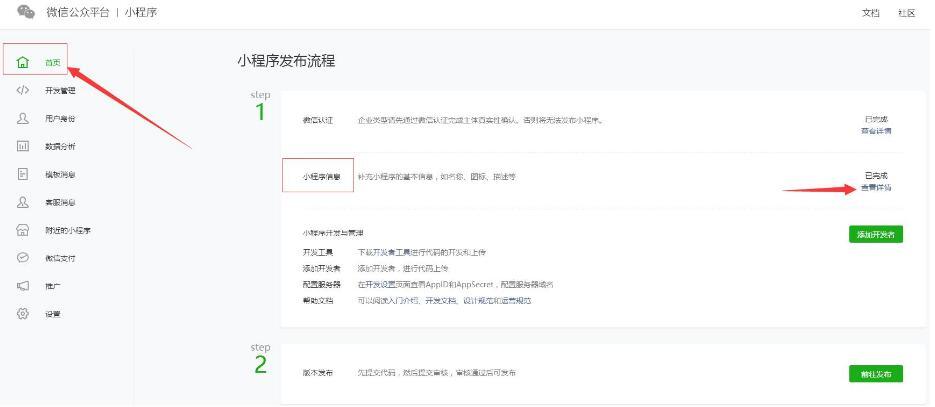Open 附近的小程序 in the sidebar
This screenshot has width=935, height=407.
click(x=68, y=231)
